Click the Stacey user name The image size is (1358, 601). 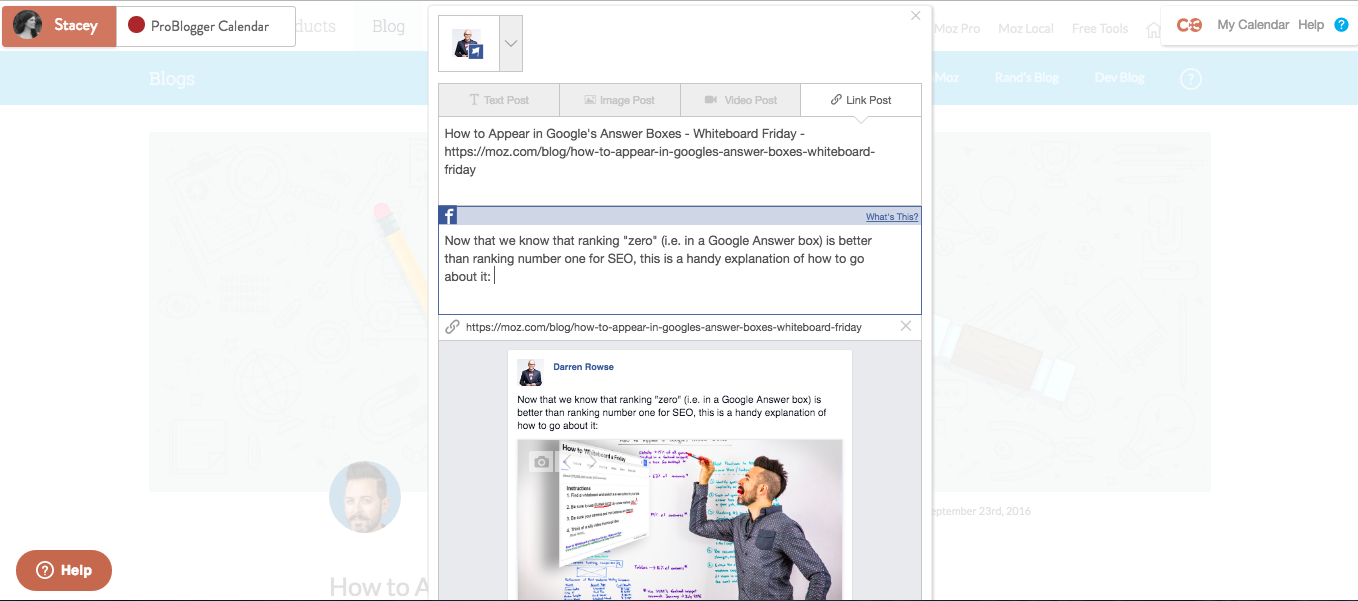[76, 26]
